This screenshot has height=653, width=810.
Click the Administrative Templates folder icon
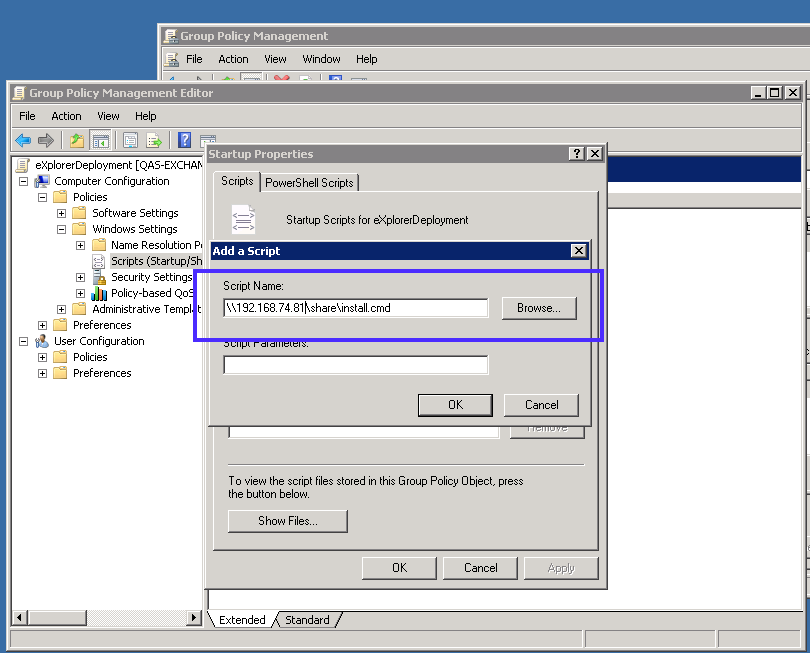click(x=79, y=309)
